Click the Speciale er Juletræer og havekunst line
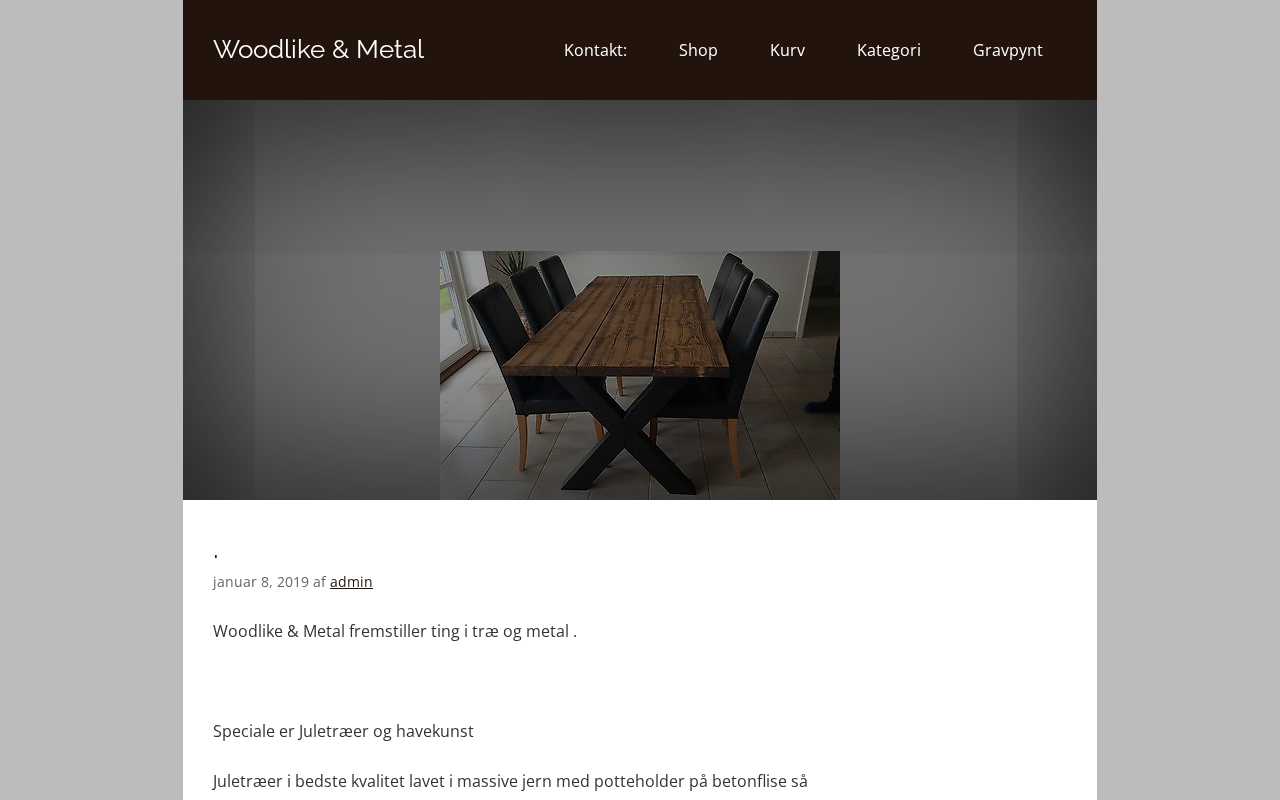The width and height of the screenshot is (1280, 800). pos(343,731)
